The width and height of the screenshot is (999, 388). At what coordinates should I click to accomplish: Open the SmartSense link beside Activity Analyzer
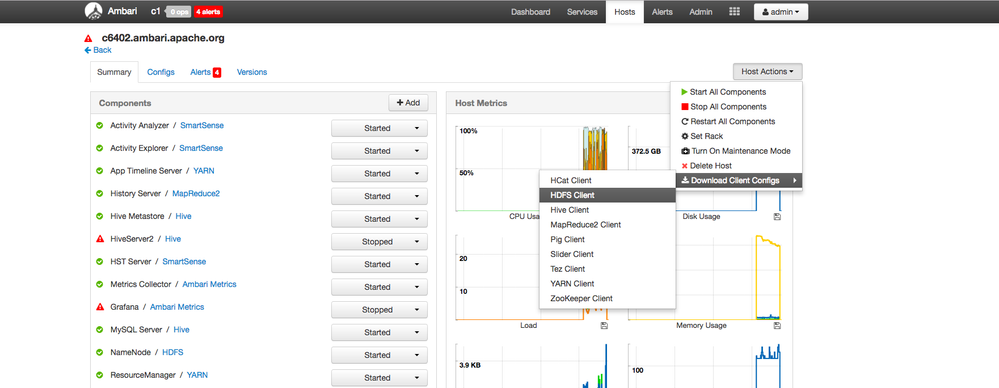pos(202,126)
